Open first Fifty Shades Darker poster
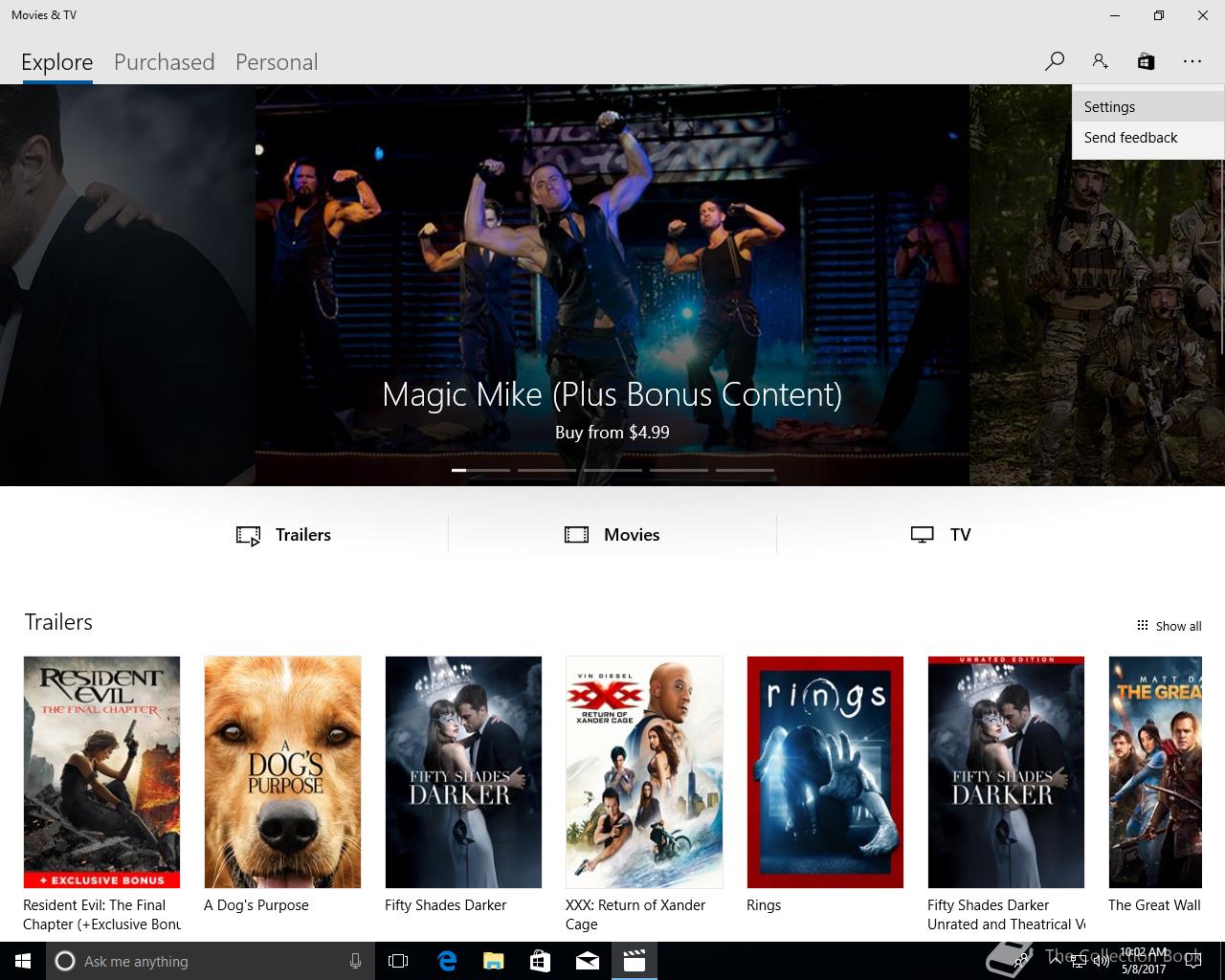 point(463,772)
